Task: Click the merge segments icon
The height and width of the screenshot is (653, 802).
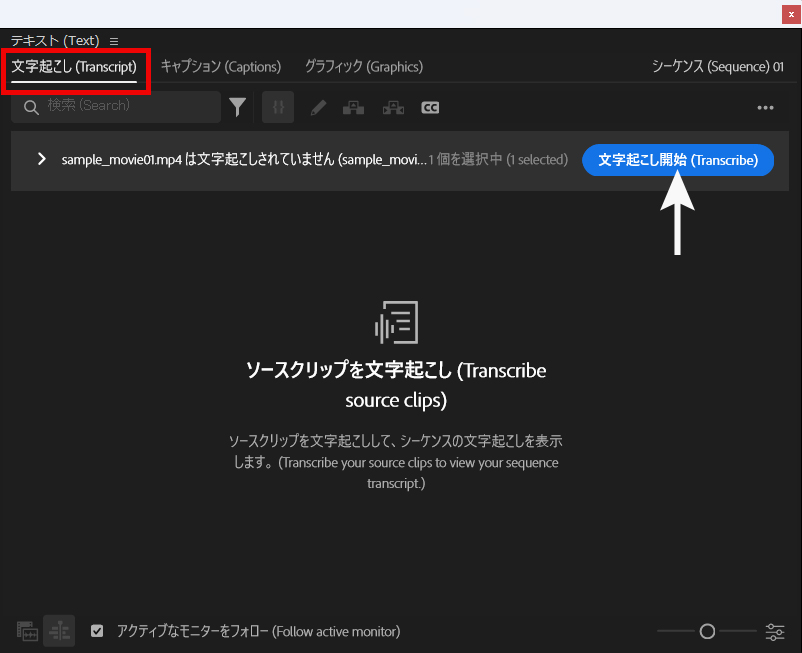Action: (353, 107)
